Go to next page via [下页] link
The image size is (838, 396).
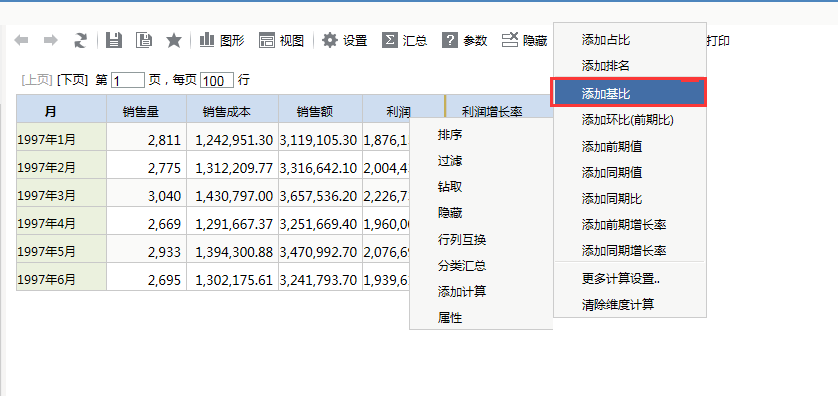click(x=72, y=80)
